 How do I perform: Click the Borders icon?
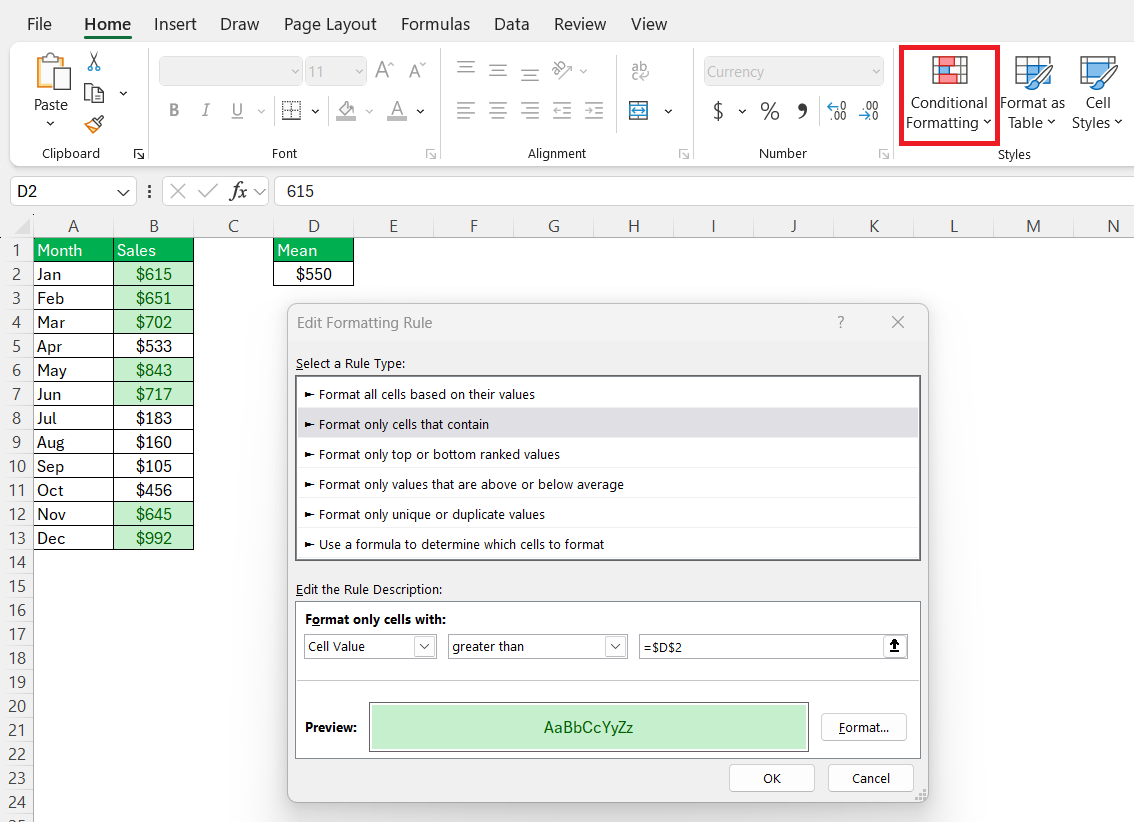coord(291,111)
